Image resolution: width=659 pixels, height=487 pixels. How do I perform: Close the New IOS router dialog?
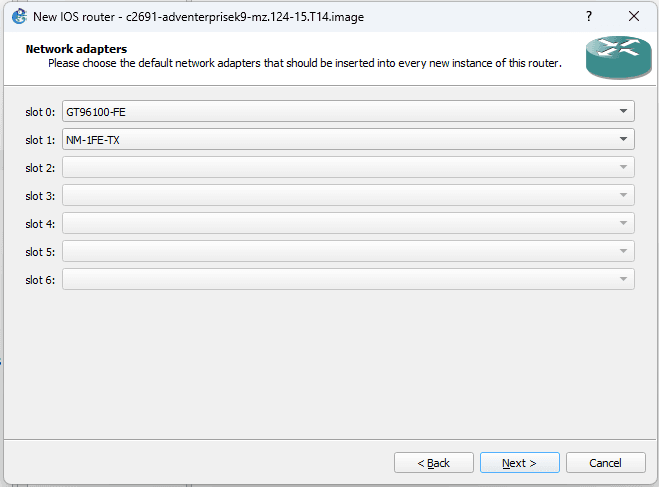[634, 17]
